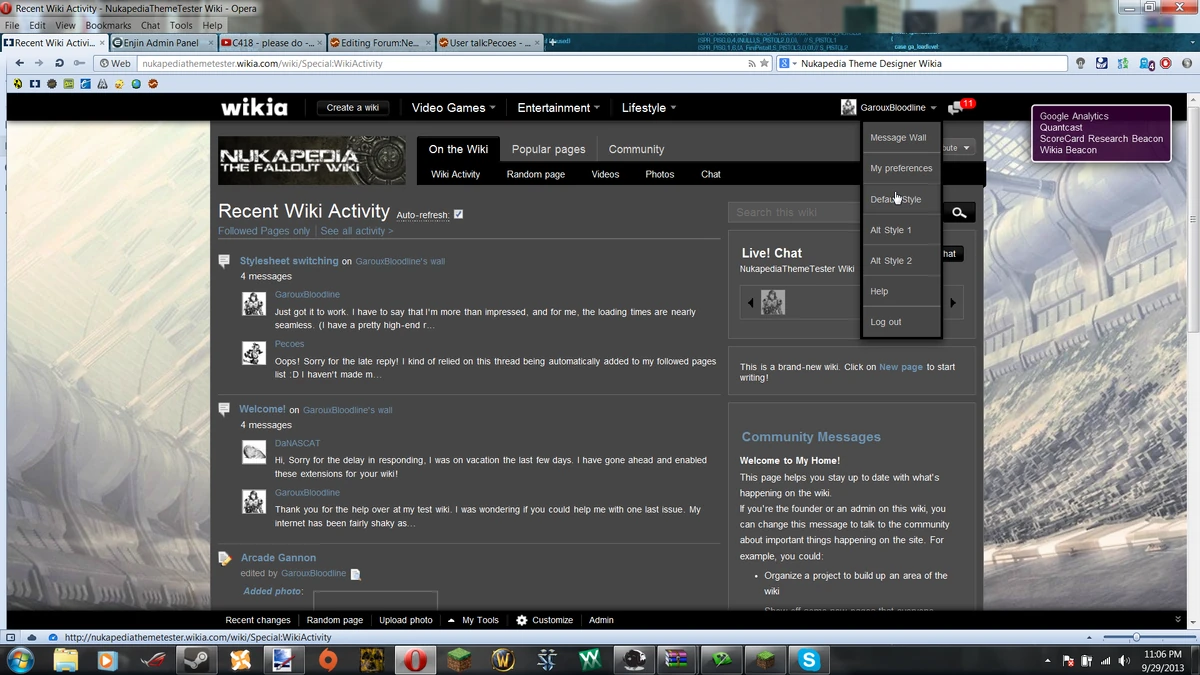The image size is (1200, 675).
Task: Open Skype from the taskbar
Action: pos(809,660)
